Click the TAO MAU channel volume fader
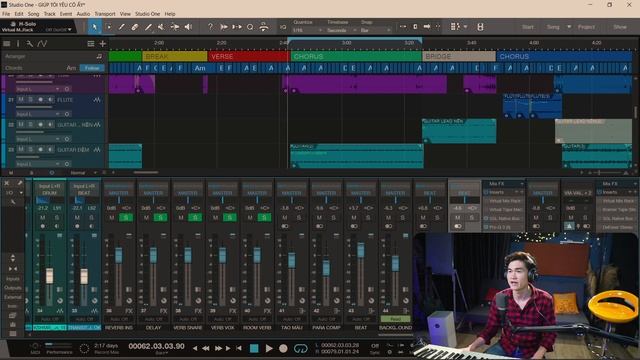 [291, 260]
